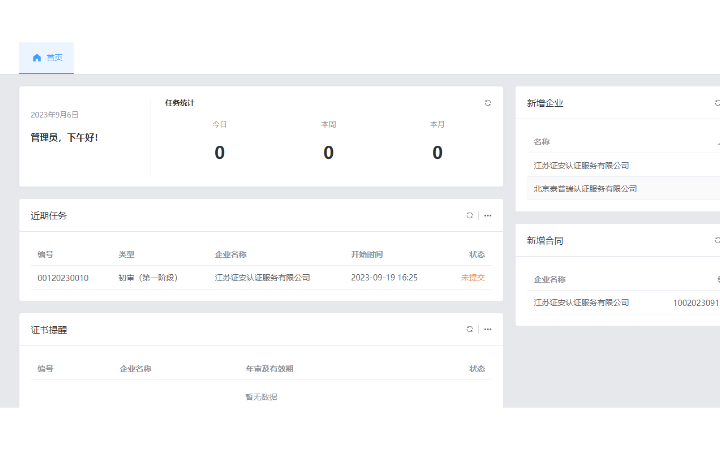Image resolution: width=720 pixels, height=450 pixels.
Task: Refresh the 证书提醒 panel
Action: (x=469, y=329)
